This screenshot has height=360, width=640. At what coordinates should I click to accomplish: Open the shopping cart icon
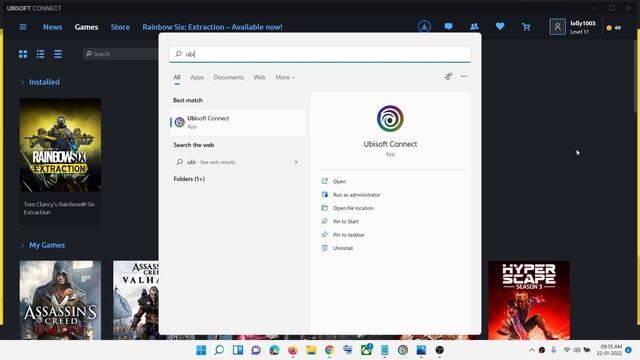click(x=526, y=27)
